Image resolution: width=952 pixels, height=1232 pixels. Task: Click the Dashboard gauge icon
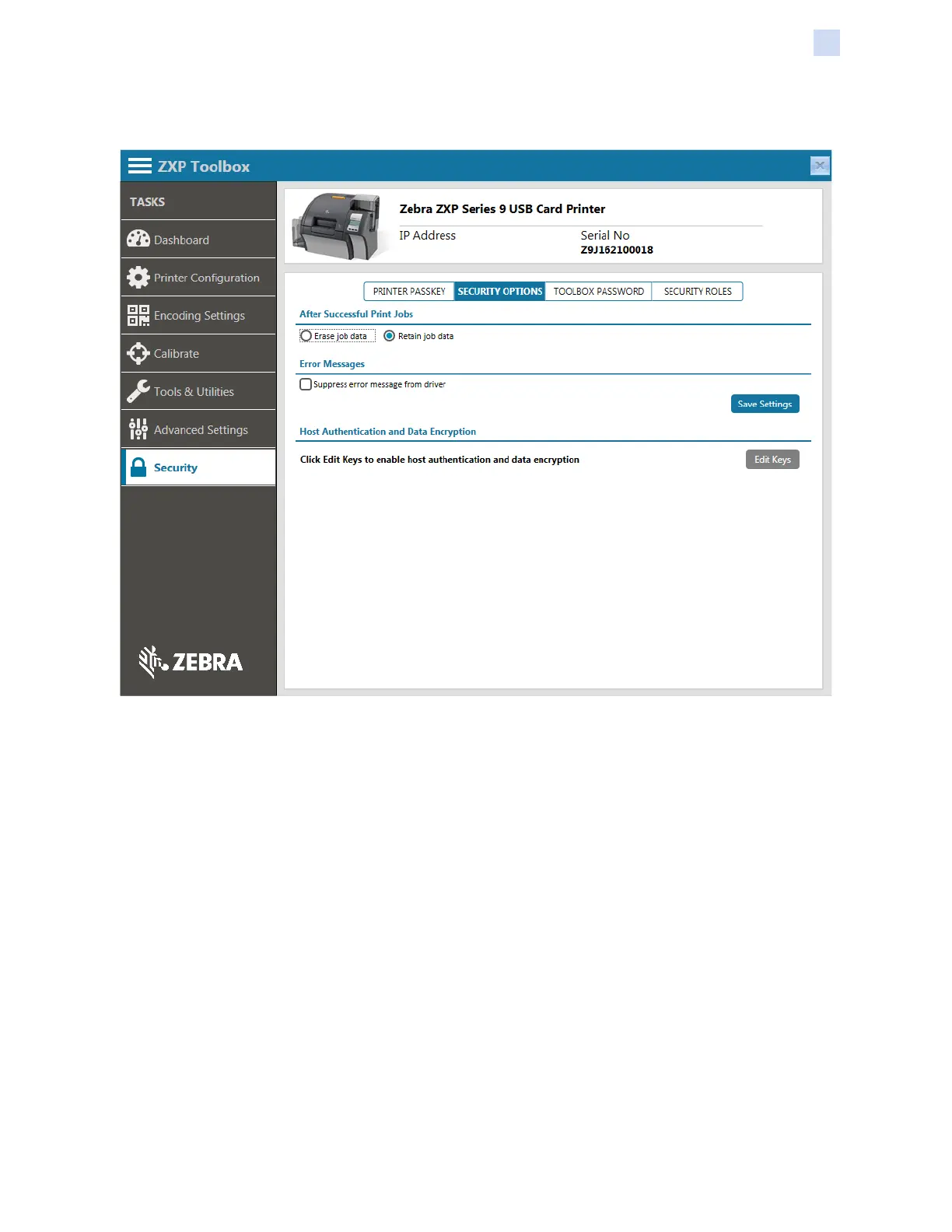(138, 239)
